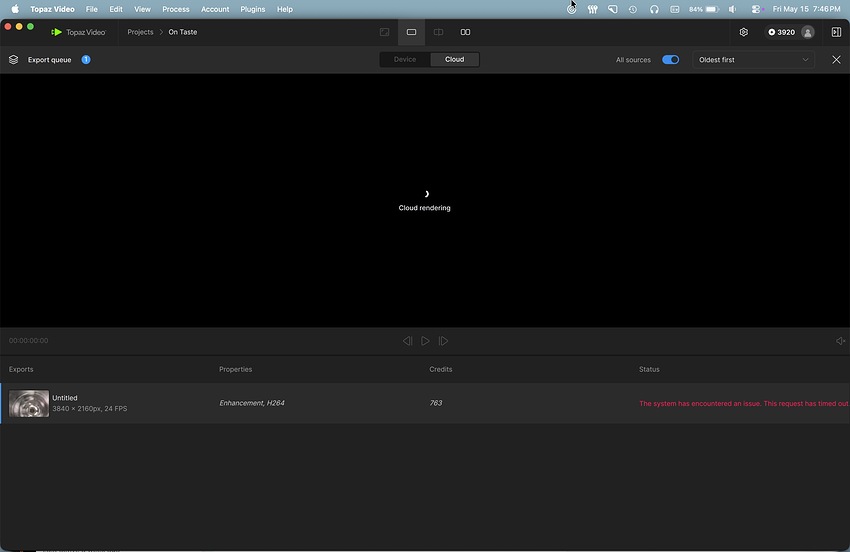Open the Control Center icon

coord(756,9)
